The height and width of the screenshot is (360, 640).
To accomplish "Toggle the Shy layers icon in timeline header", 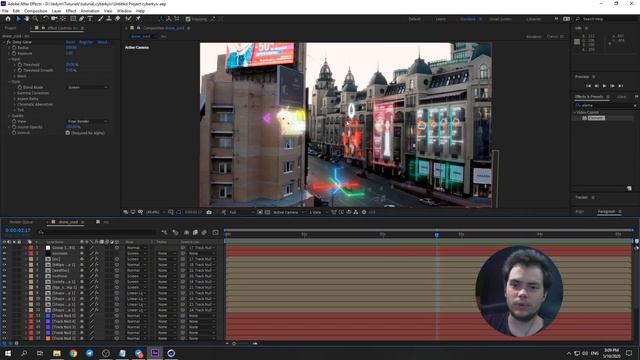I will click(x=187, y=232).
